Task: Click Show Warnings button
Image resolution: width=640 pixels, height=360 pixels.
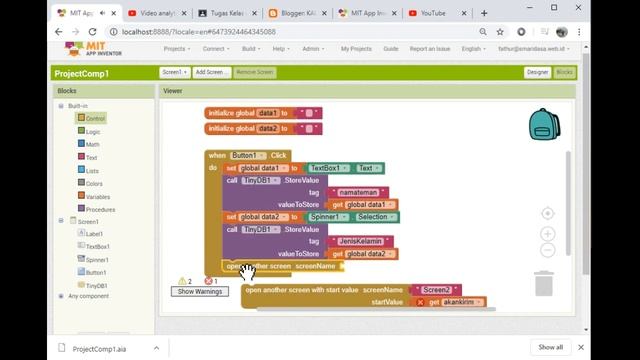Action: point(200,291)
